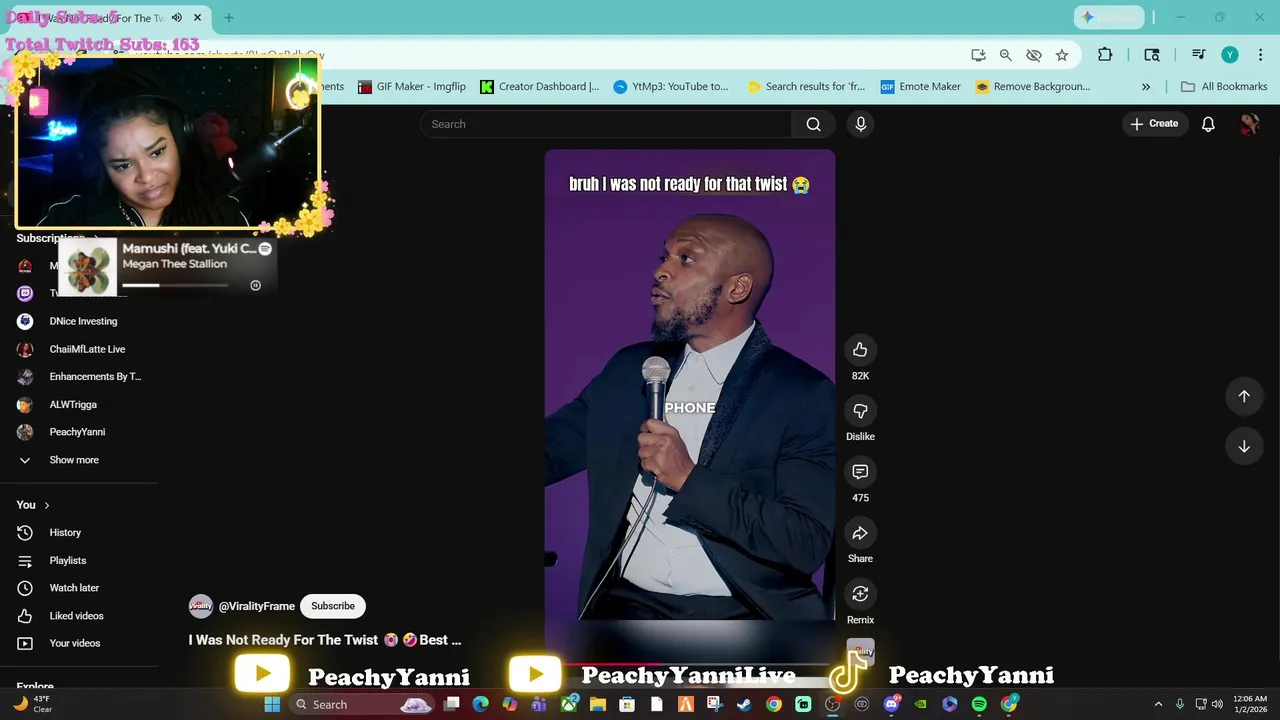Open YouTube notifications bell
The width and height of the screenshot is (1280, 720).
(1208, 124)
